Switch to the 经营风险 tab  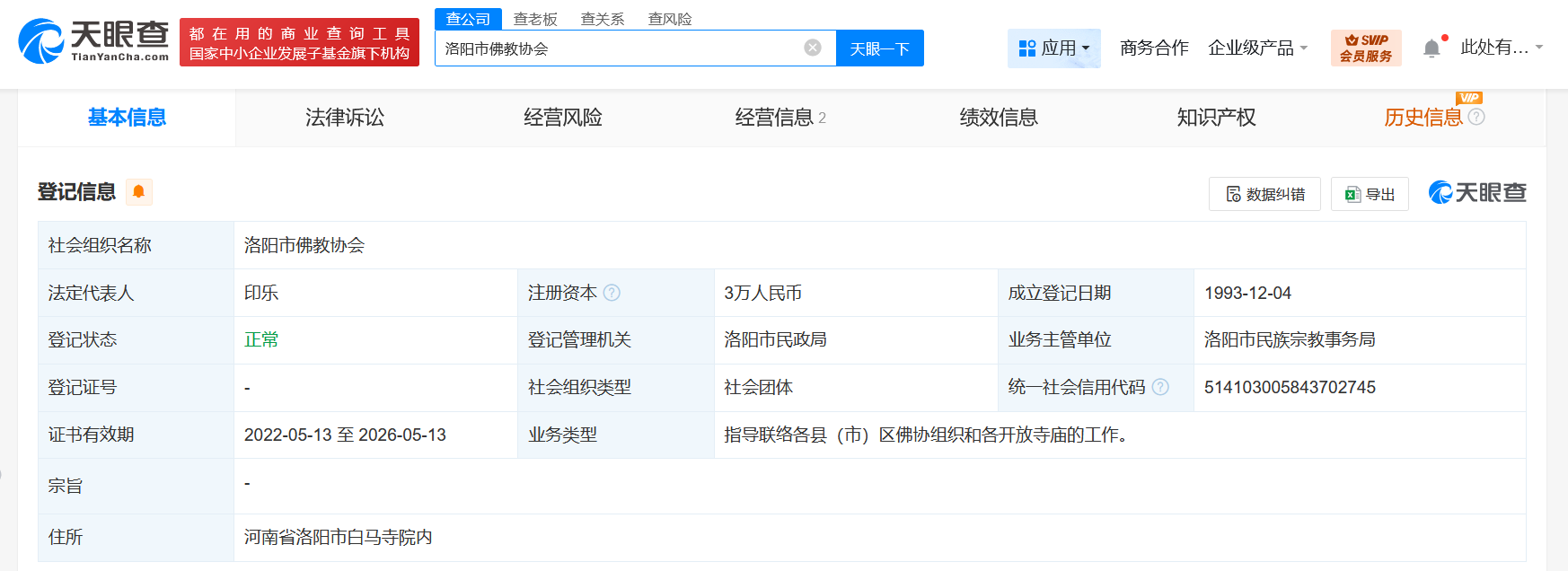pos(563,118)
